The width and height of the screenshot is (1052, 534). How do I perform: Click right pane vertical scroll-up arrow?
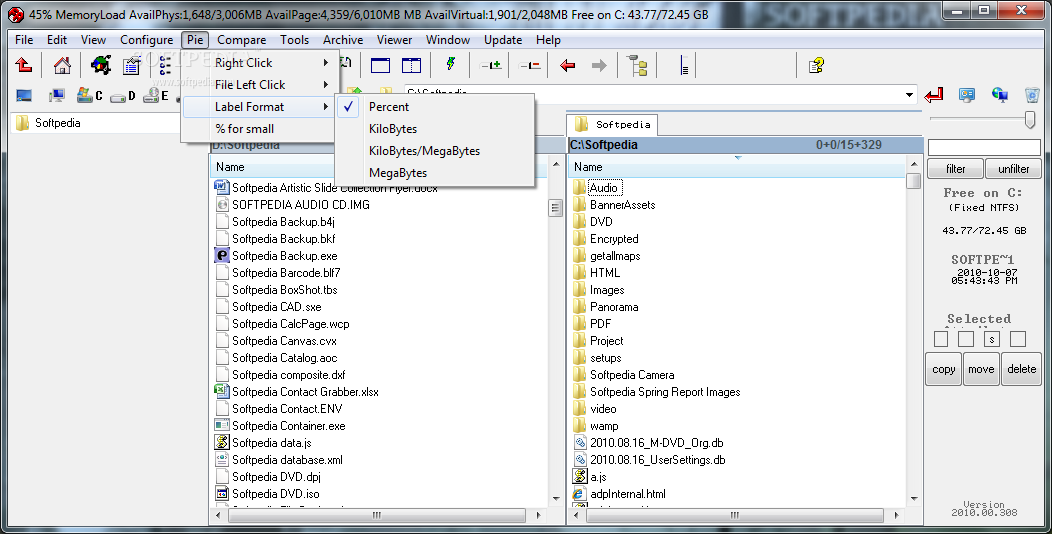tap(913, 165)
